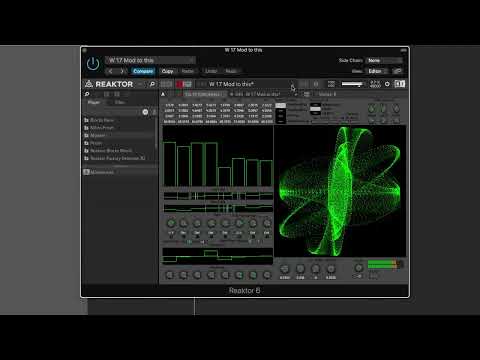
Task: Click the Undo button
Action: click(211, 71)
